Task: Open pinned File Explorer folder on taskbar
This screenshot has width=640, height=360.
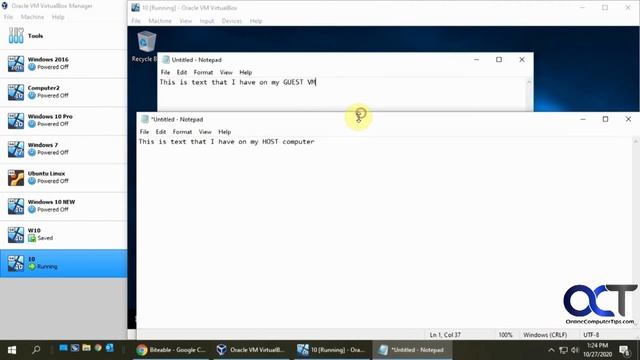Action: (x=86, y=348)
